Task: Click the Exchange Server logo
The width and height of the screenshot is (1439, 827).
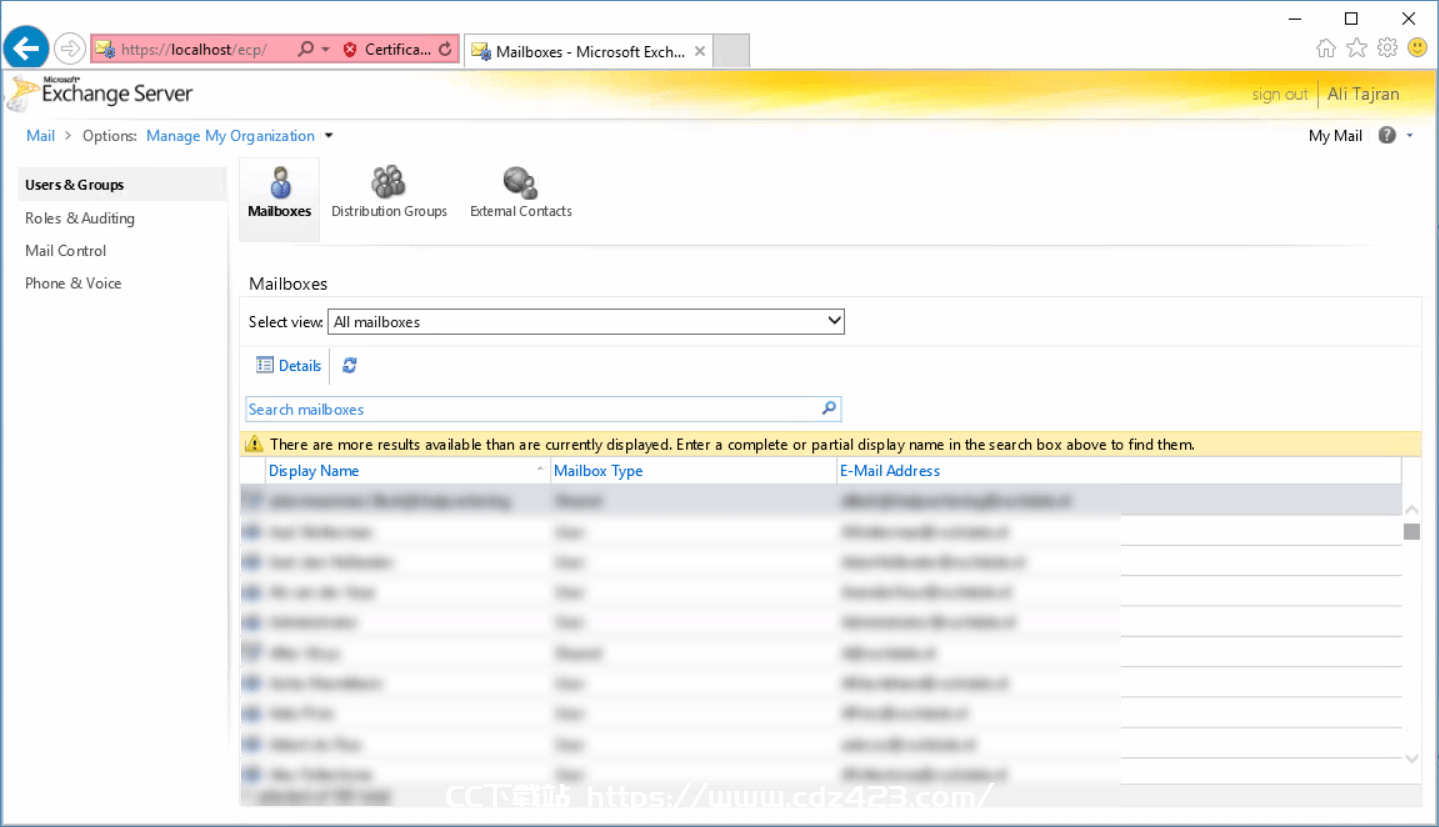Action: pos(99,93)
